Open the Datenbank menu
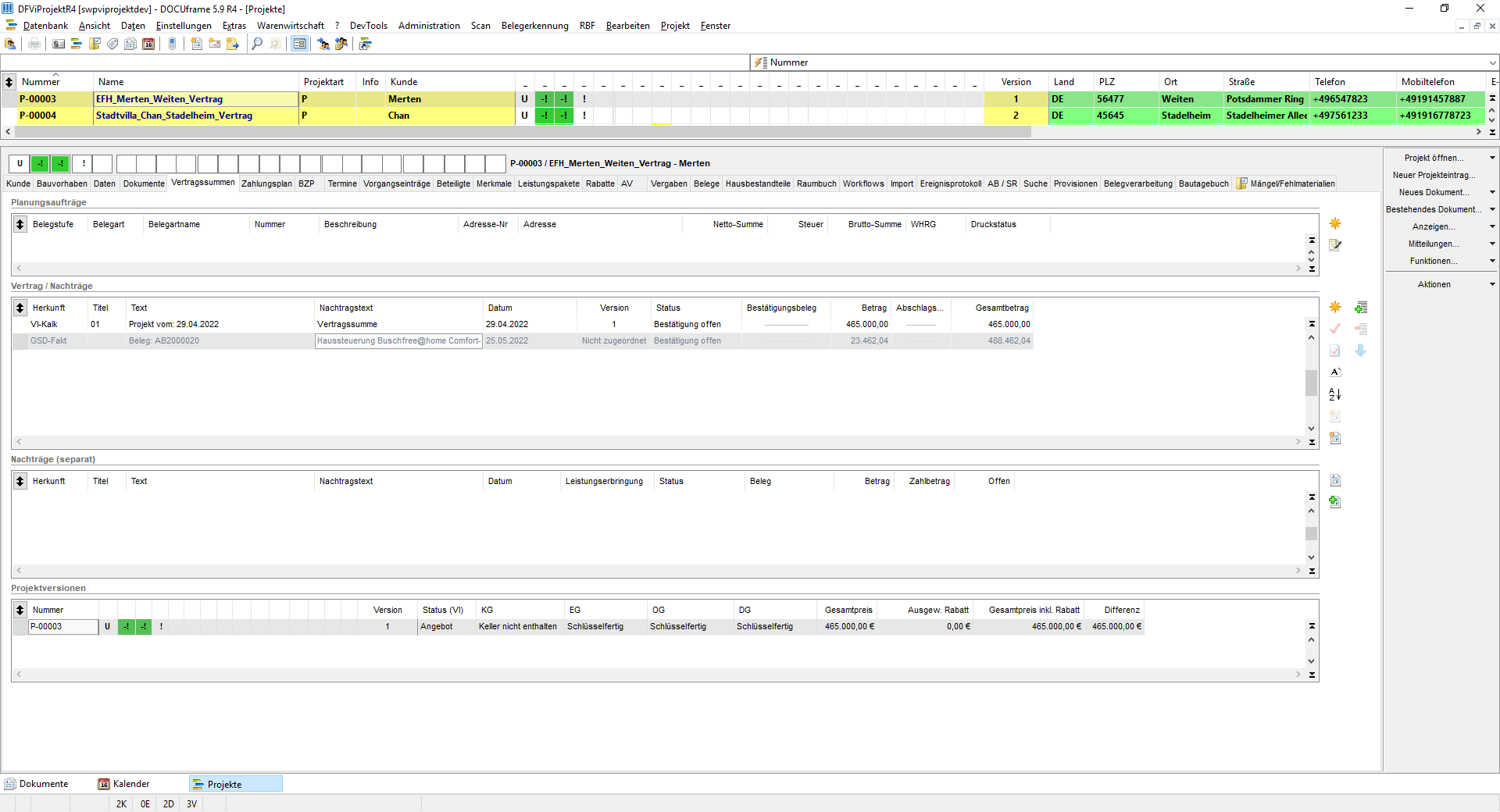Screen dimensions: 1500x812 point(45,26)
